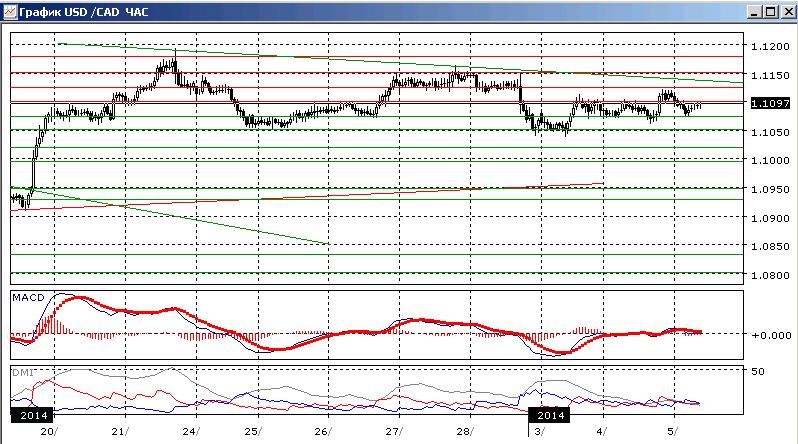Click the date label 27/ on time axis
Image resolution: width=798 pixels, height=444 pixels.
tap(394, 432)
